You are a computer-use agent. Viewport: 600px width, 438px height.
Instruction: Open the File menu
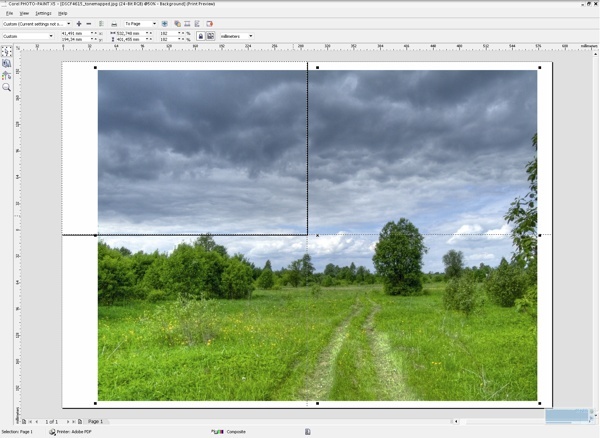click(9, 13)
